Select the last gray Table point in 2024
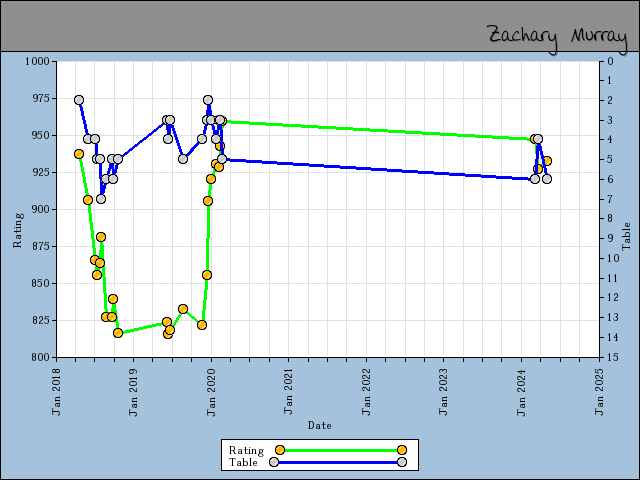This screenshot has width=640, height=480. coord(547,179)
